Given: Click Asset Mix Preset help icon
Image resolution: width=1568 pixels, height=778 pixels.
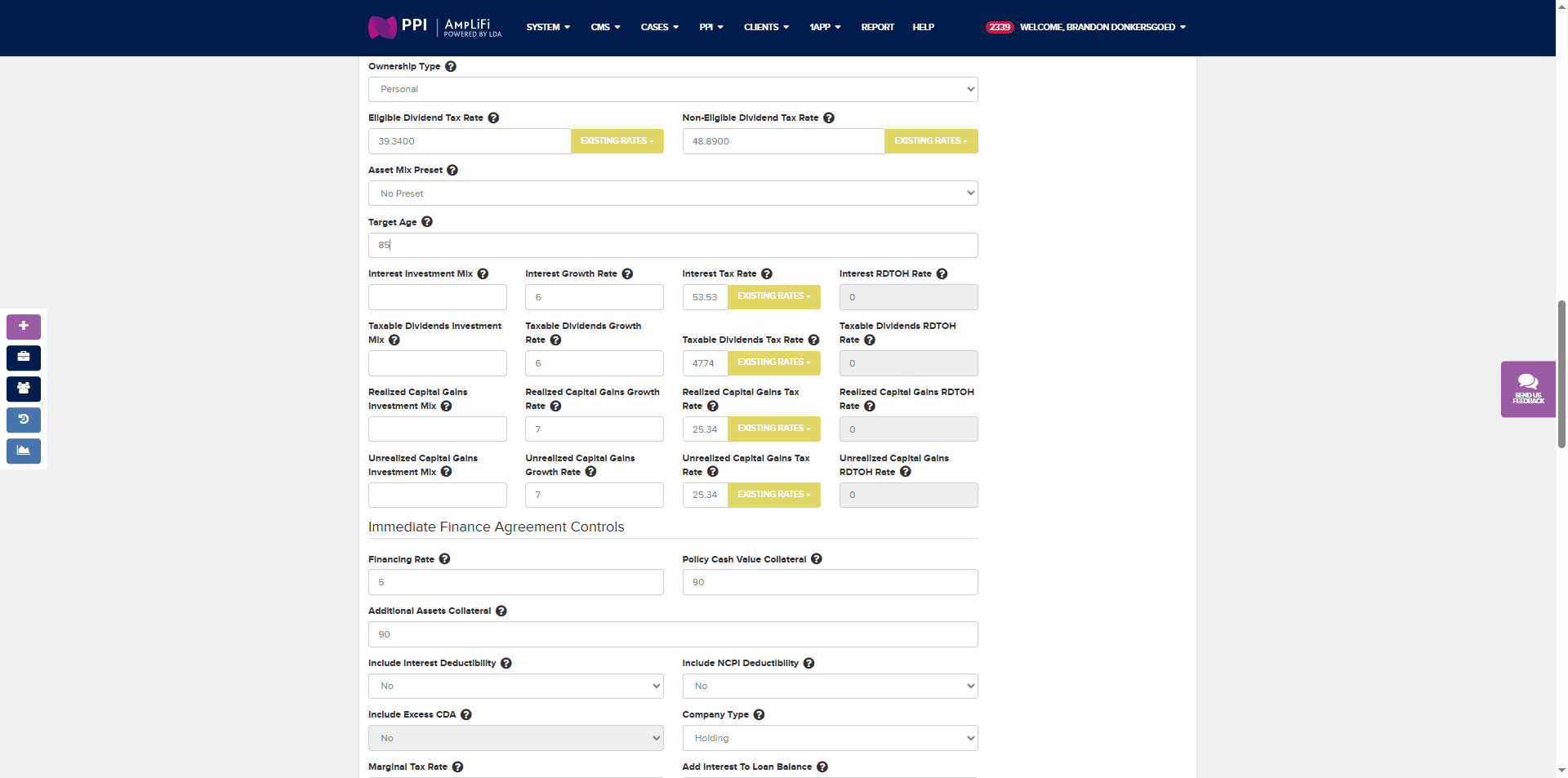Looking at the screenshot, I should click(x=452, y=170).
